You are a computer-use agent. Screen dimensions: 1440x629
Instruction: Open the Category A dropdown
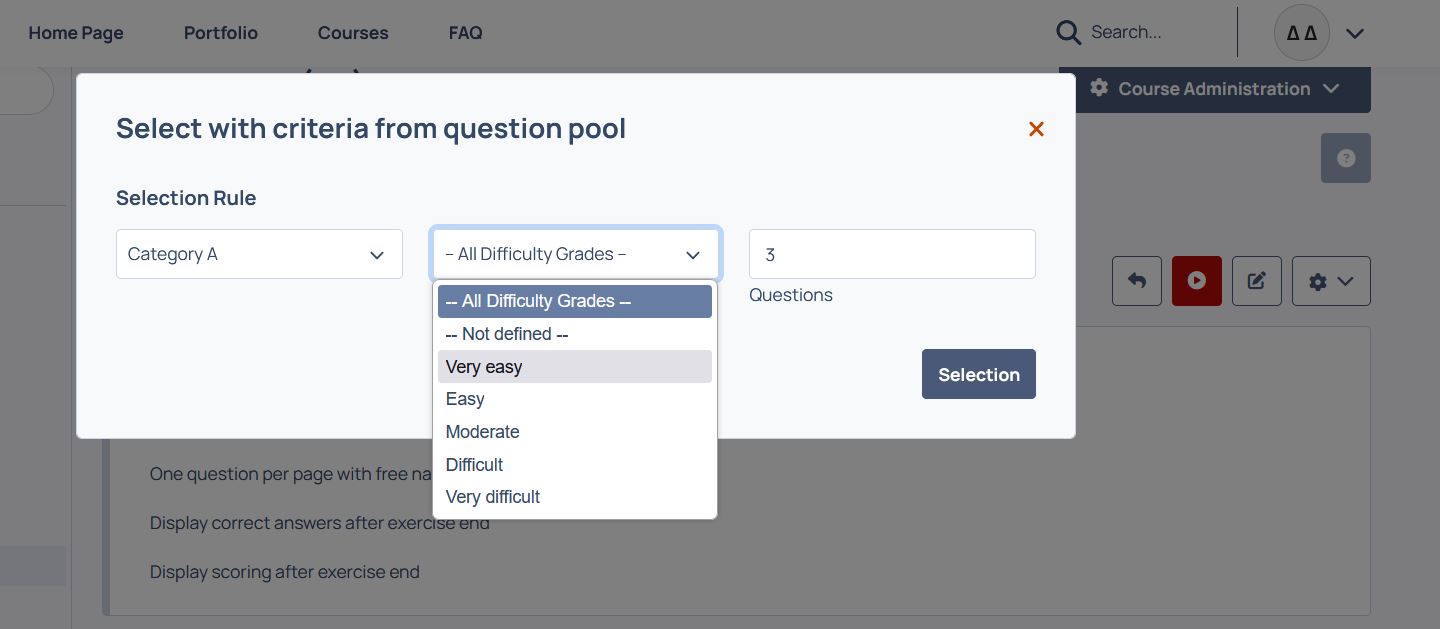tap(259, 254)
